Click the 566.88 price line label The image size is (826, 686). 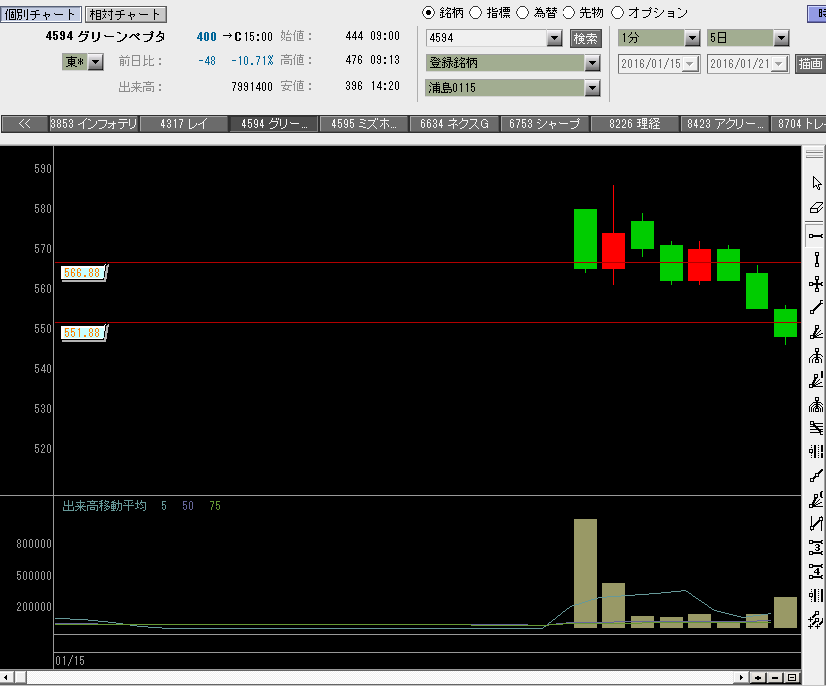[x=83, y=273]
